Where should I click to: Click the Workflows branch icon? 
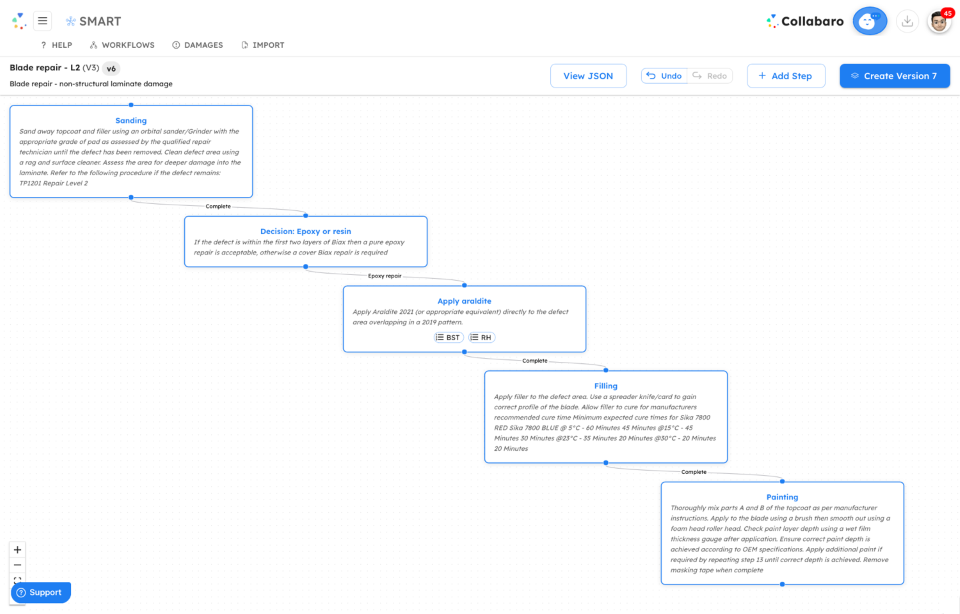91,44
